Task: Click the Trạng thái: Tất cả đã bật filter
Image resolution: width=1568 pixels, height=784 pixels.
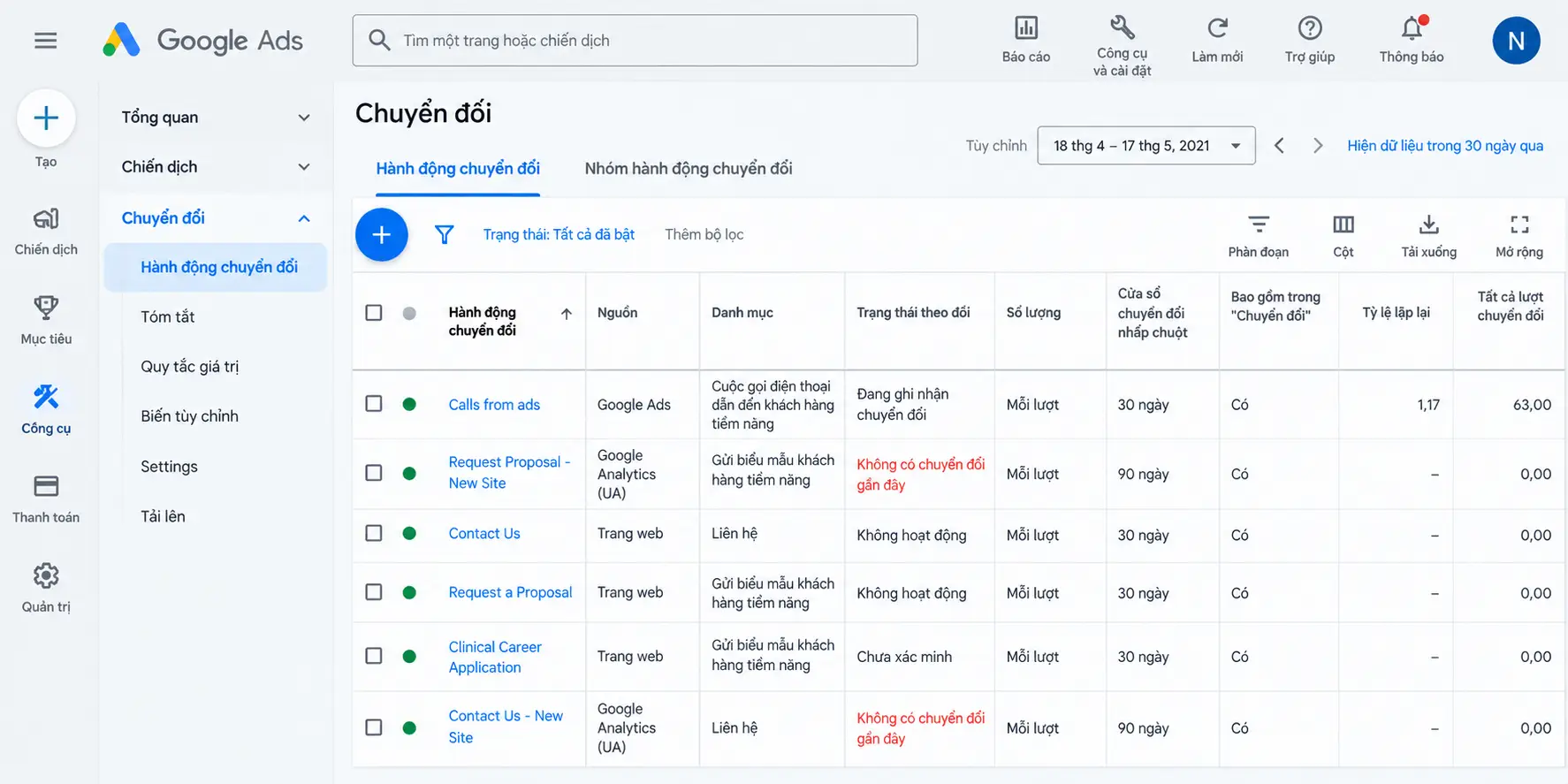Action: (559, 234)
